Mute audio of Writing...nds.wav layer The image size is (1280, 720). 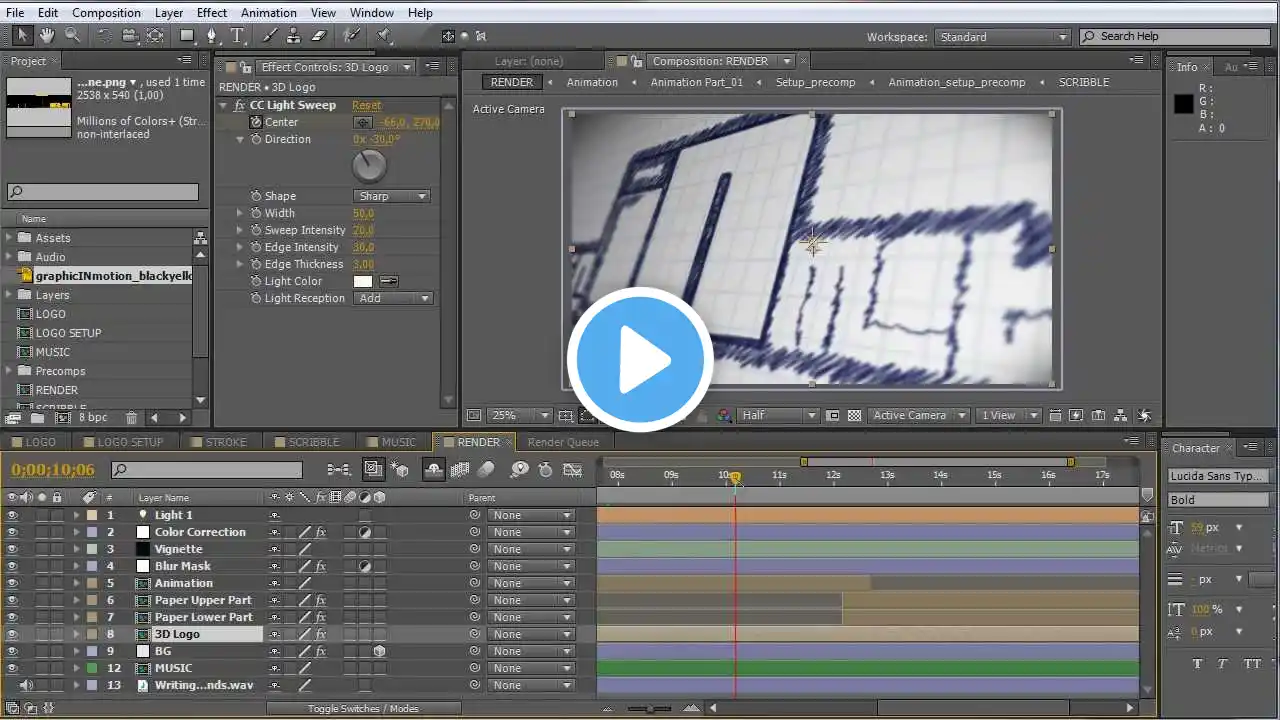[26, 685]
